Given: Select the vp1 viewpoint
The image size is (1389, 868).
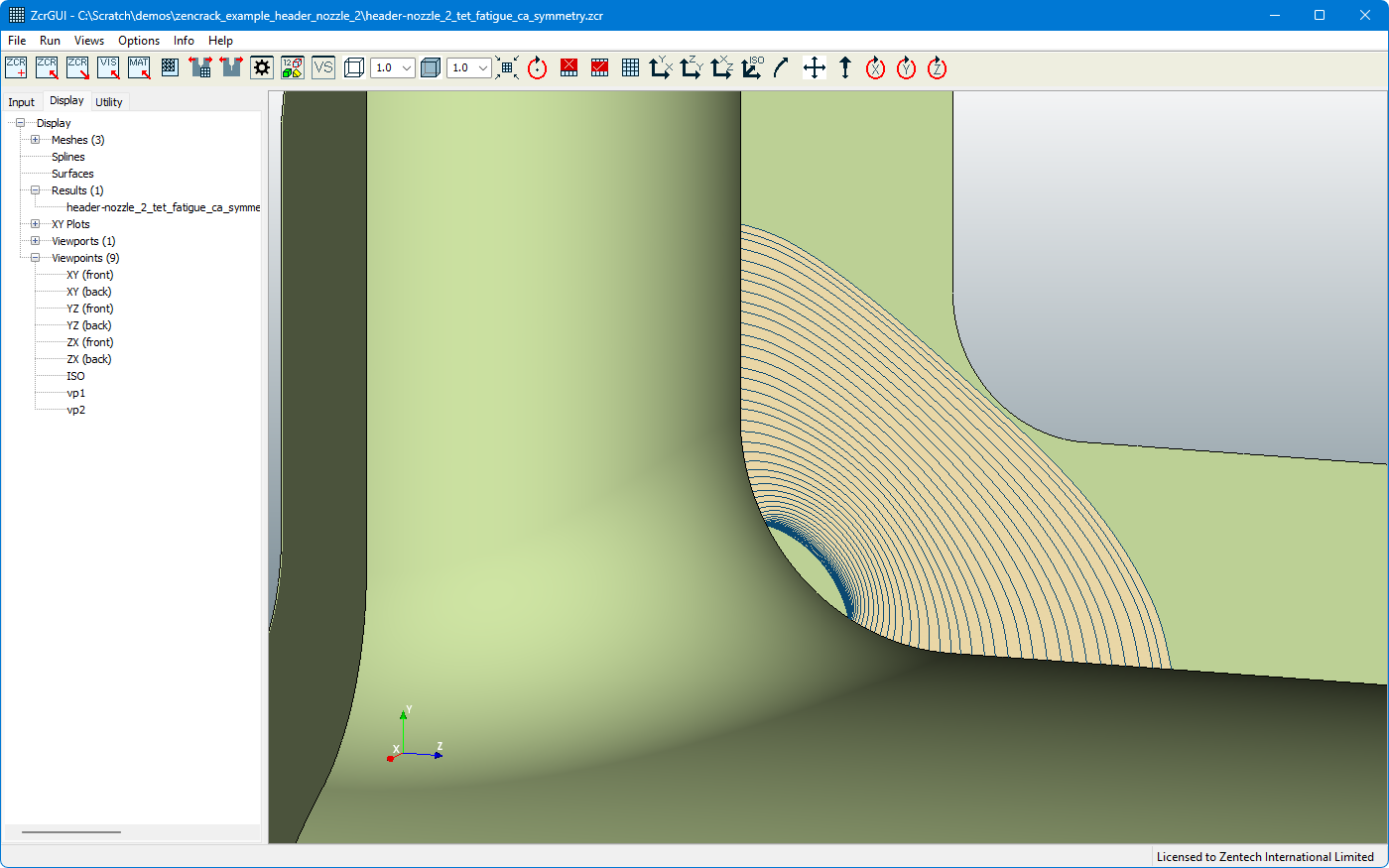Looking at the screenshot, I should point(76,393).
